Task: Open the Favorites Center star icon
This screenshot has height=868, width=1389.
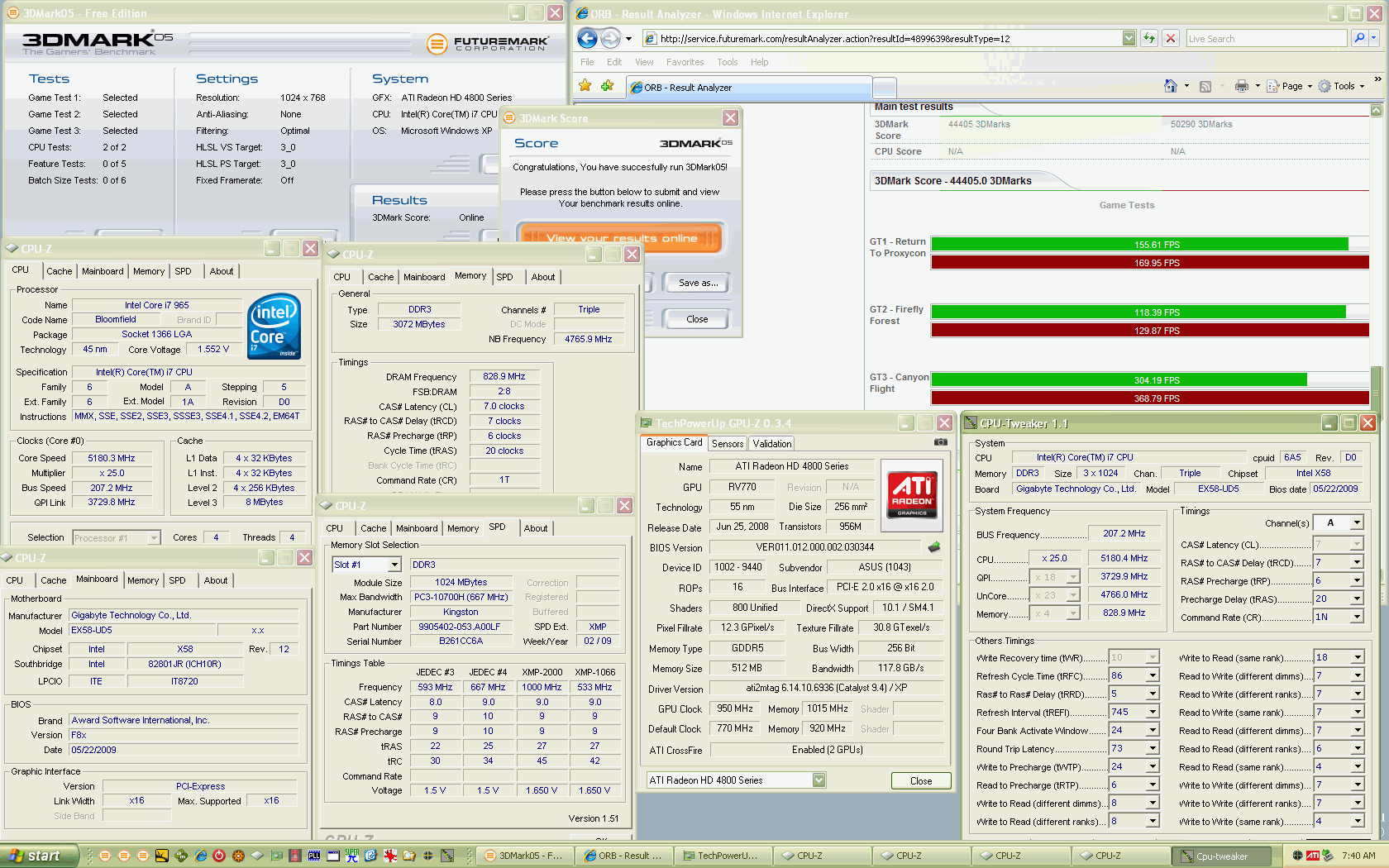Action: (585, 86)
